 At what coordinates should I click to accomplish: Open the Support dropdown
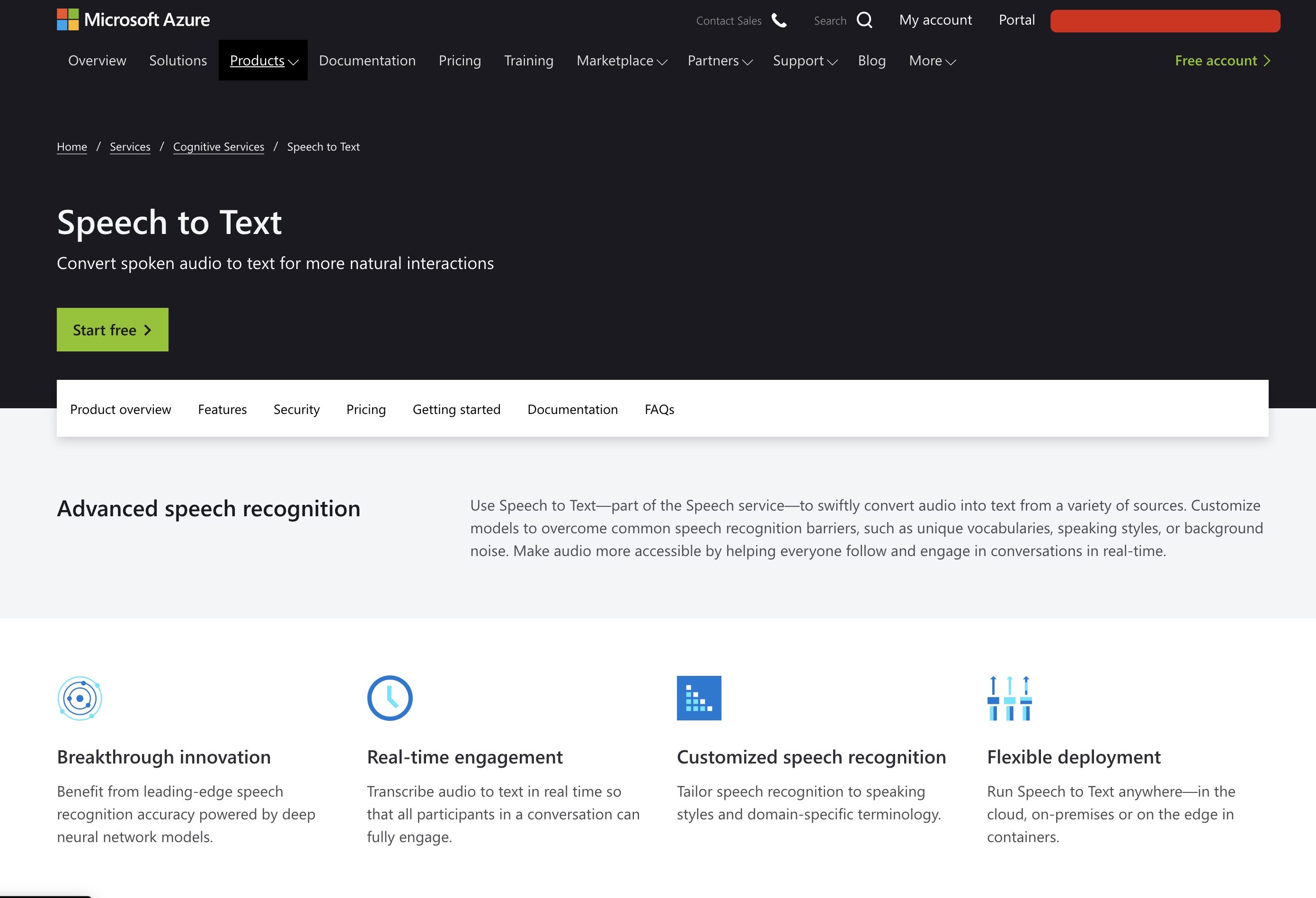click(805, 61)
